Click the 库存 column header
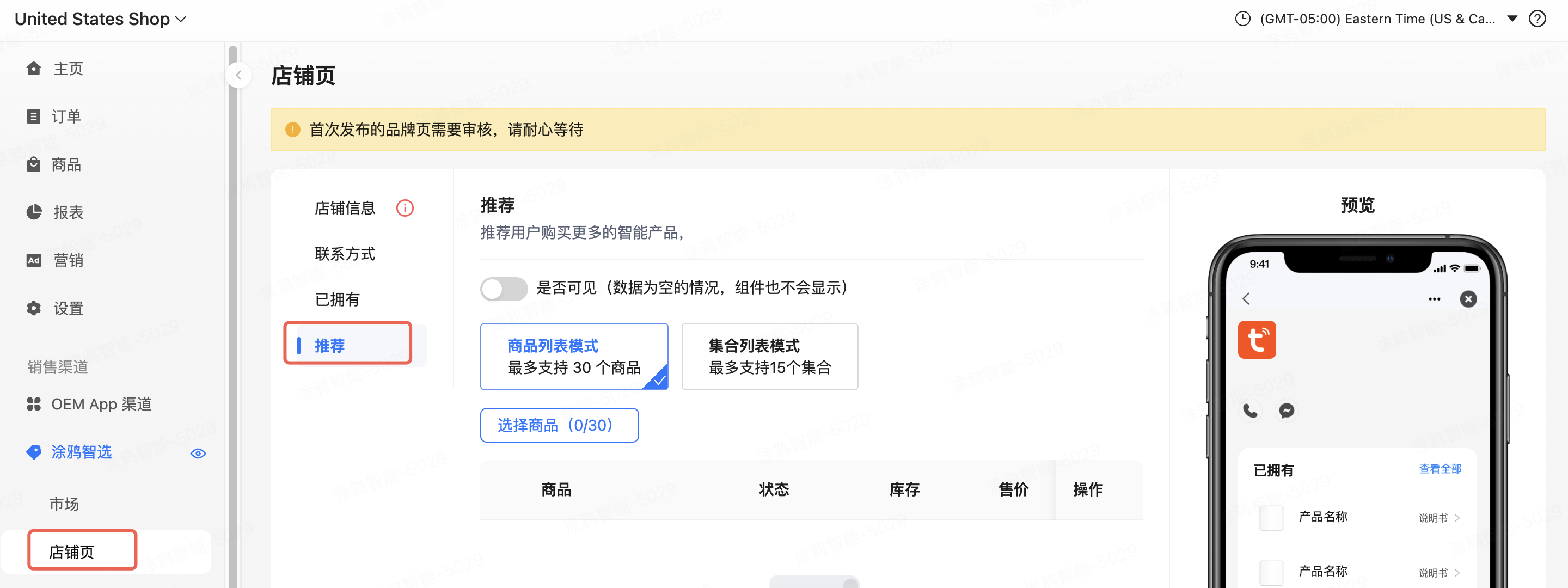Image resolution: width=1568 pixels, height=588 pixels. [904, 489]
